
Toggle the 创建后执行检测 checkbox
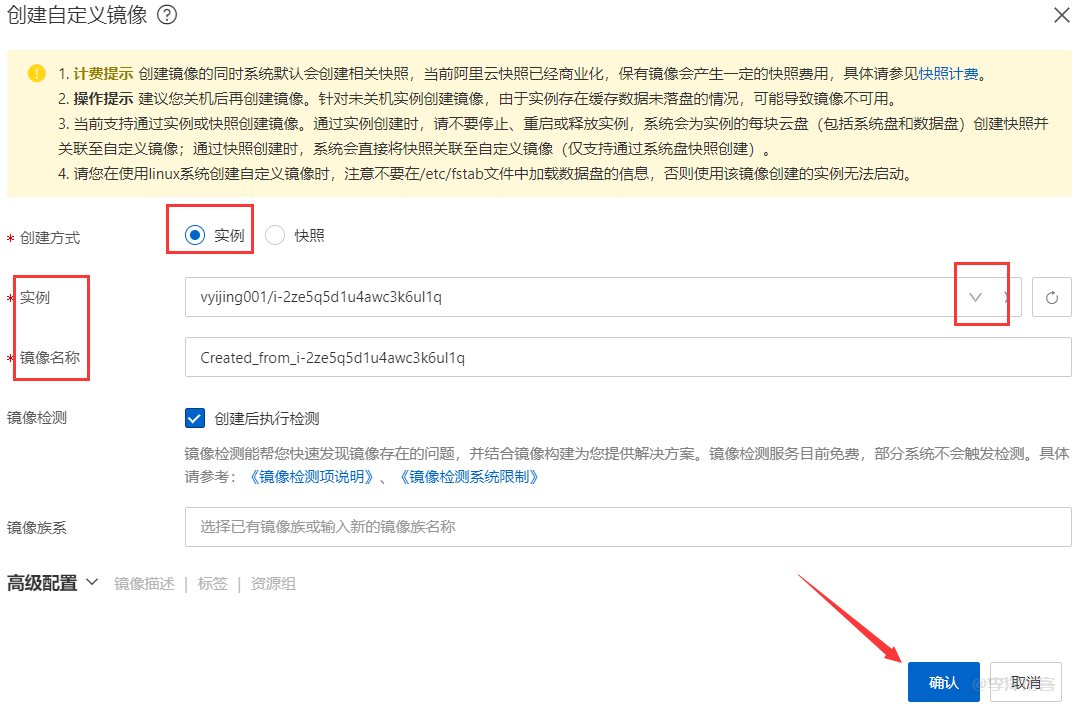pyautogui.click(x=195, y=418)
